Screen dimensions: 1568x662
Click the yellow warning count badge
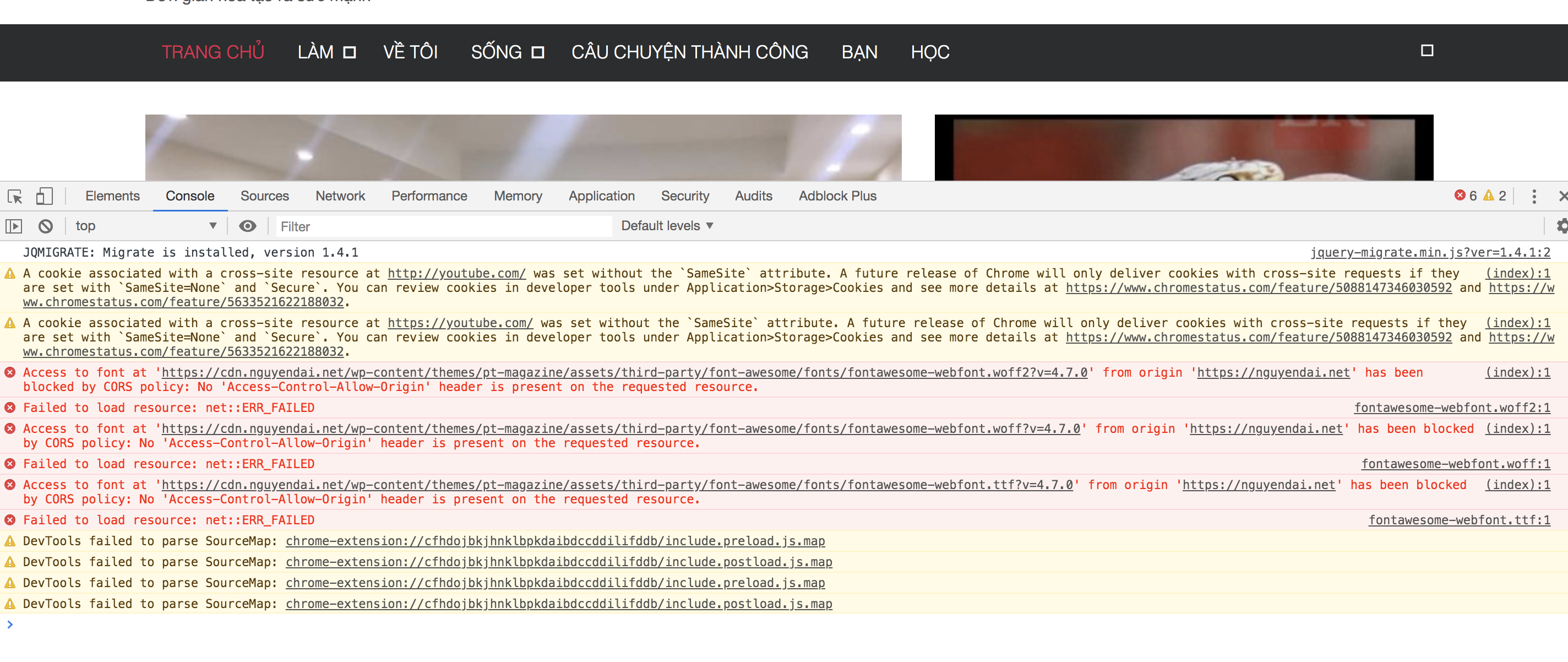pos(1494,196)
